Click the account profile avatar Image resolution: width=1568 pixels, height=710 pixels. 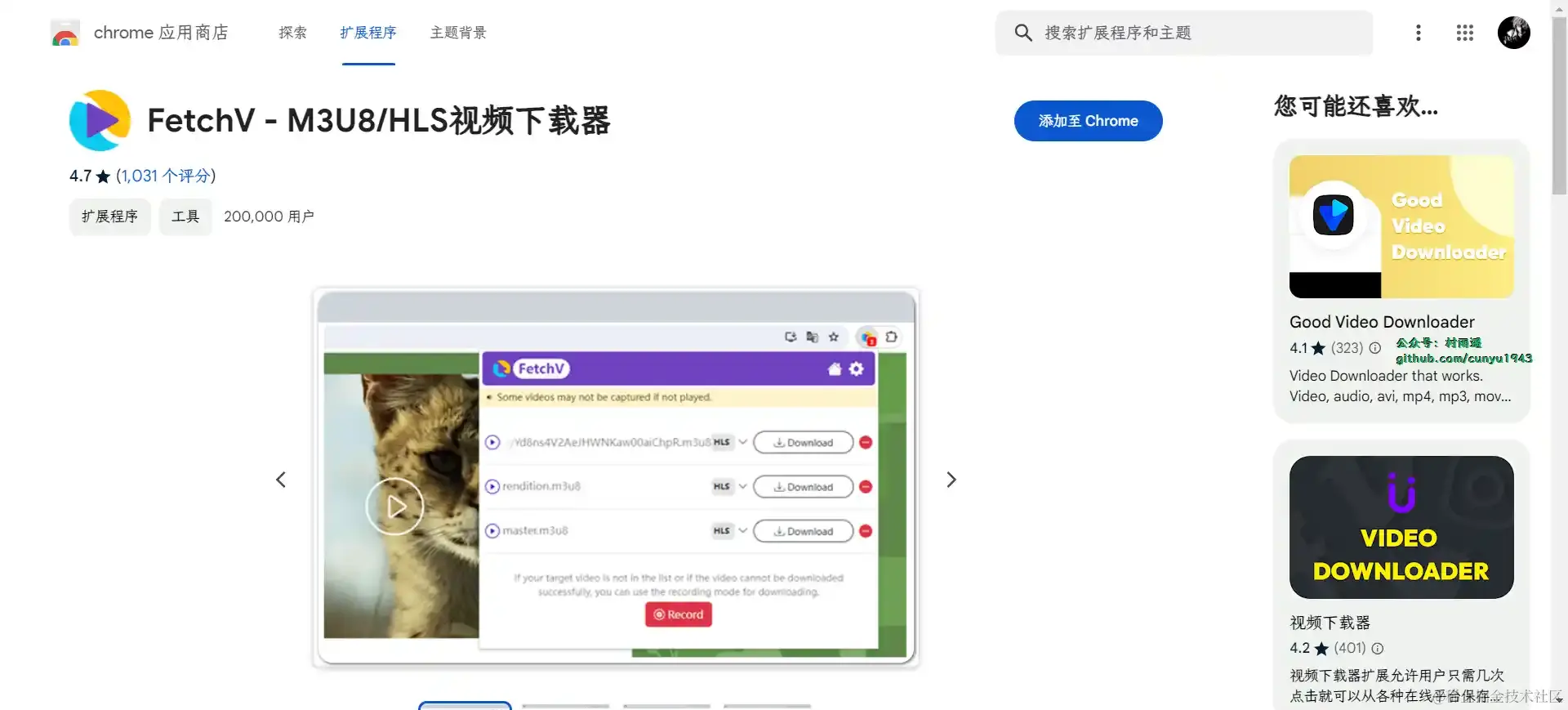[1513, 33]
